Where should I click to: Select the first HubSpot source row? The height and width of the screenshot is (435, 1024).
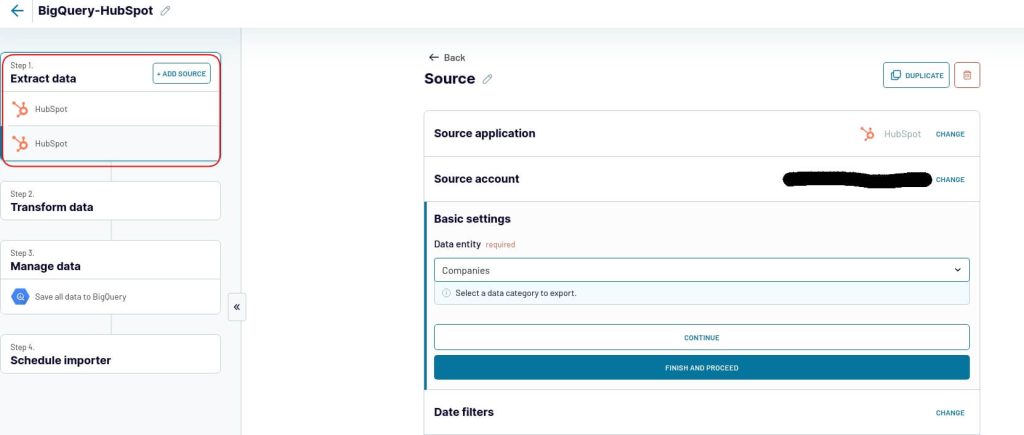point(111,109)
